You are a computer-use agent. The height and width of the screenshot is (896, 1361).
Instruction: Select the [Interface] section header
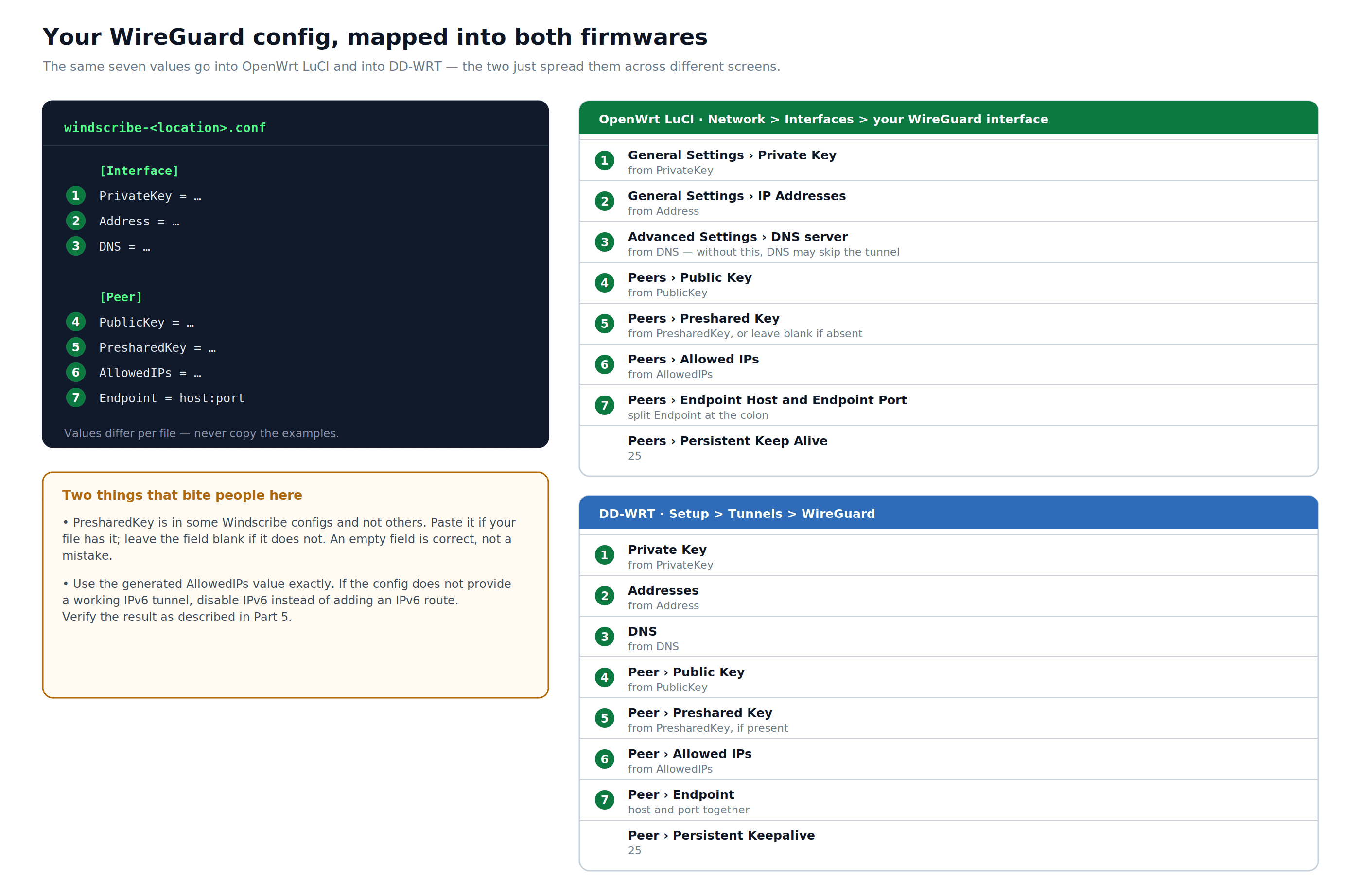139,171
